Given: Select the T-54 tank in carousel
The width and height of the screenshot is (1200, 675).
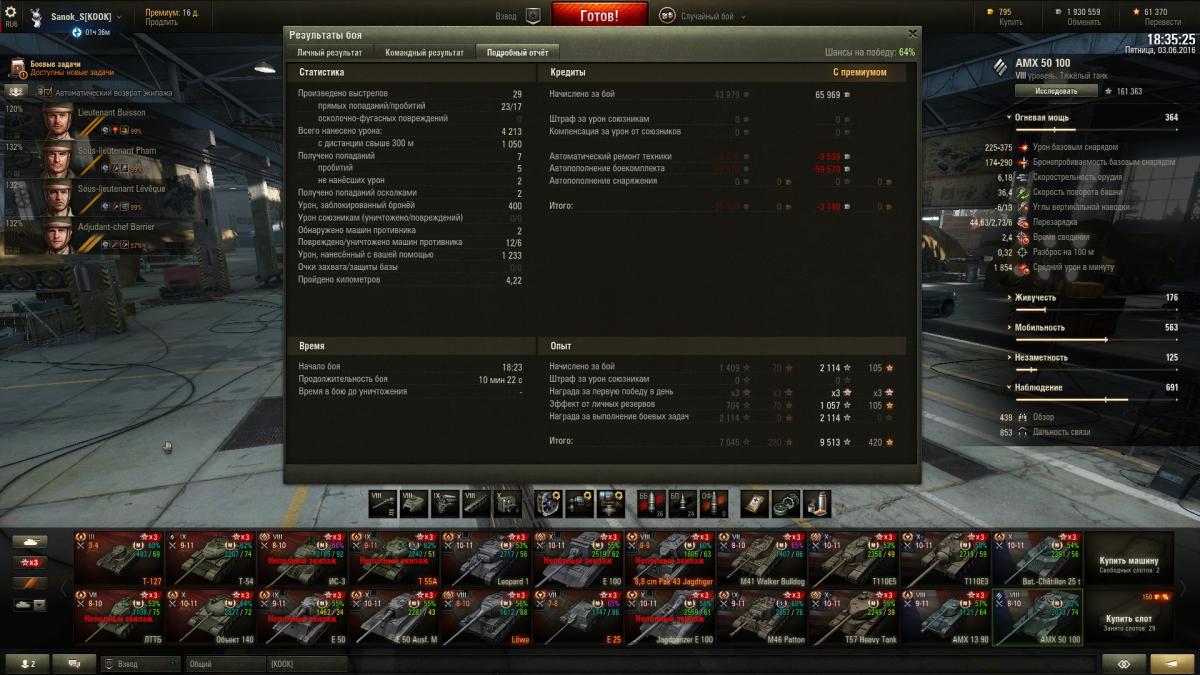Looking at the screenshot, I should click(210, 559).
